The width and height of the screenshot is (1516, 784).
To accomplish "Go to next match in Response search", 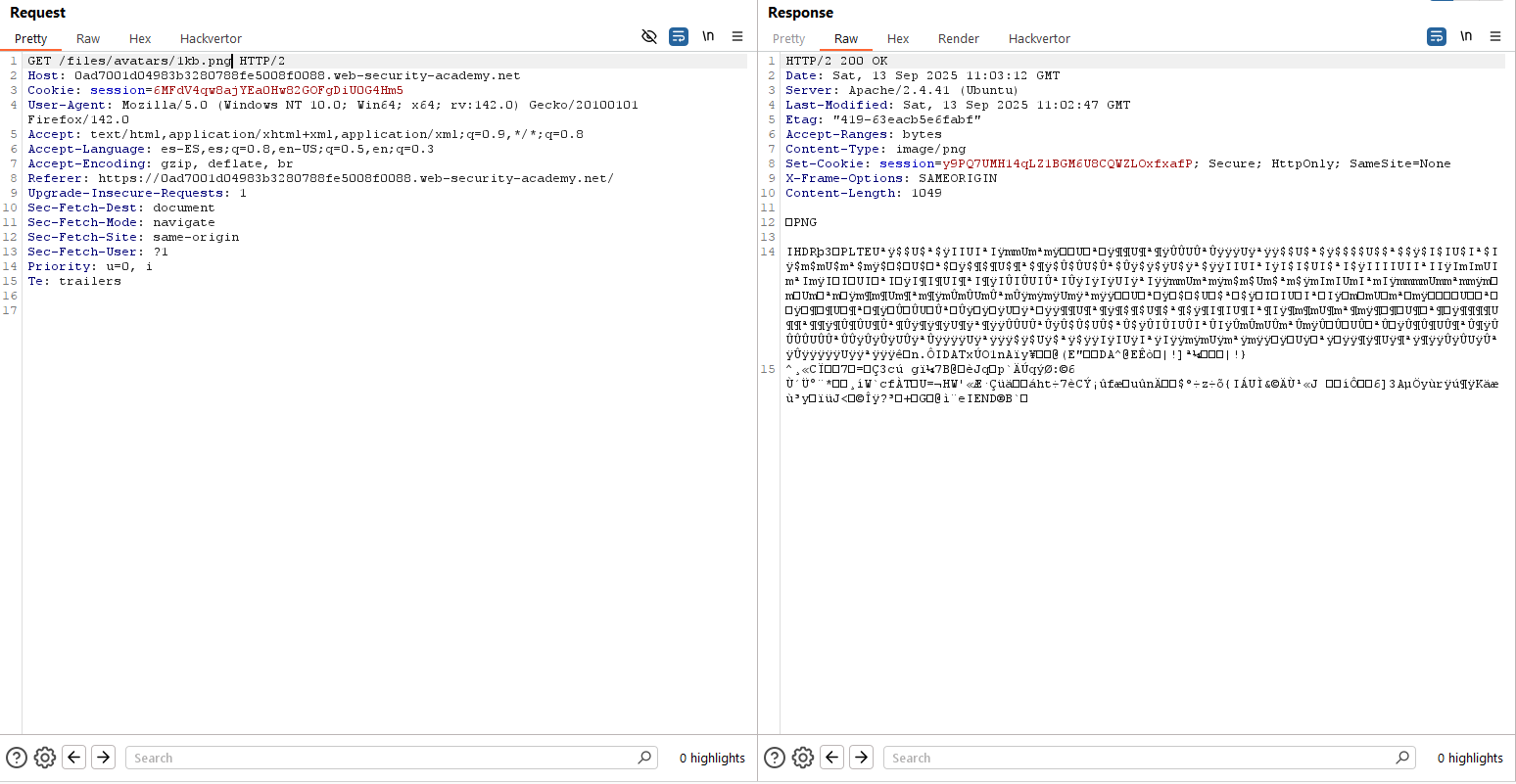I will pyautogui.click(x=862, y=758).
